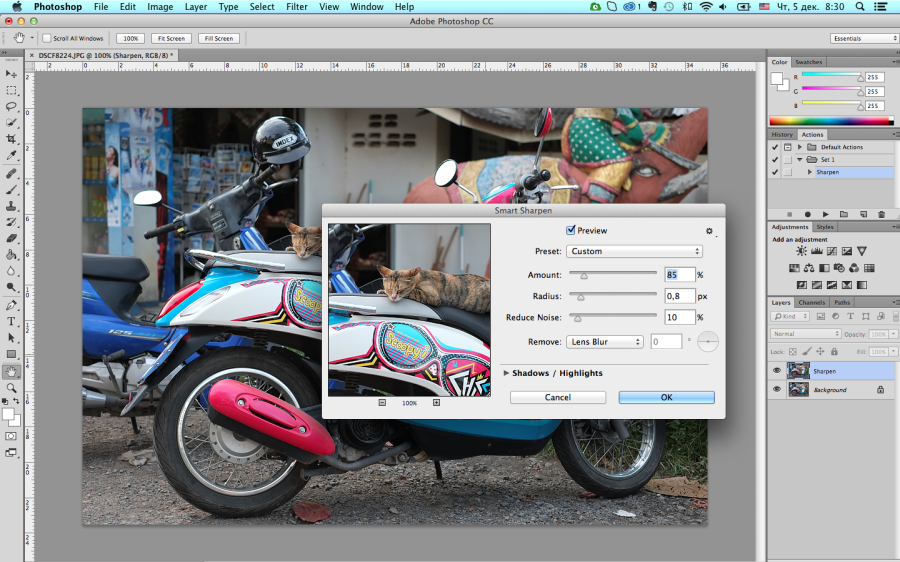This screenshot has height=562, width=900.
Task: Cancel the Smart Sharpen dialog
Action: point(557,397)
